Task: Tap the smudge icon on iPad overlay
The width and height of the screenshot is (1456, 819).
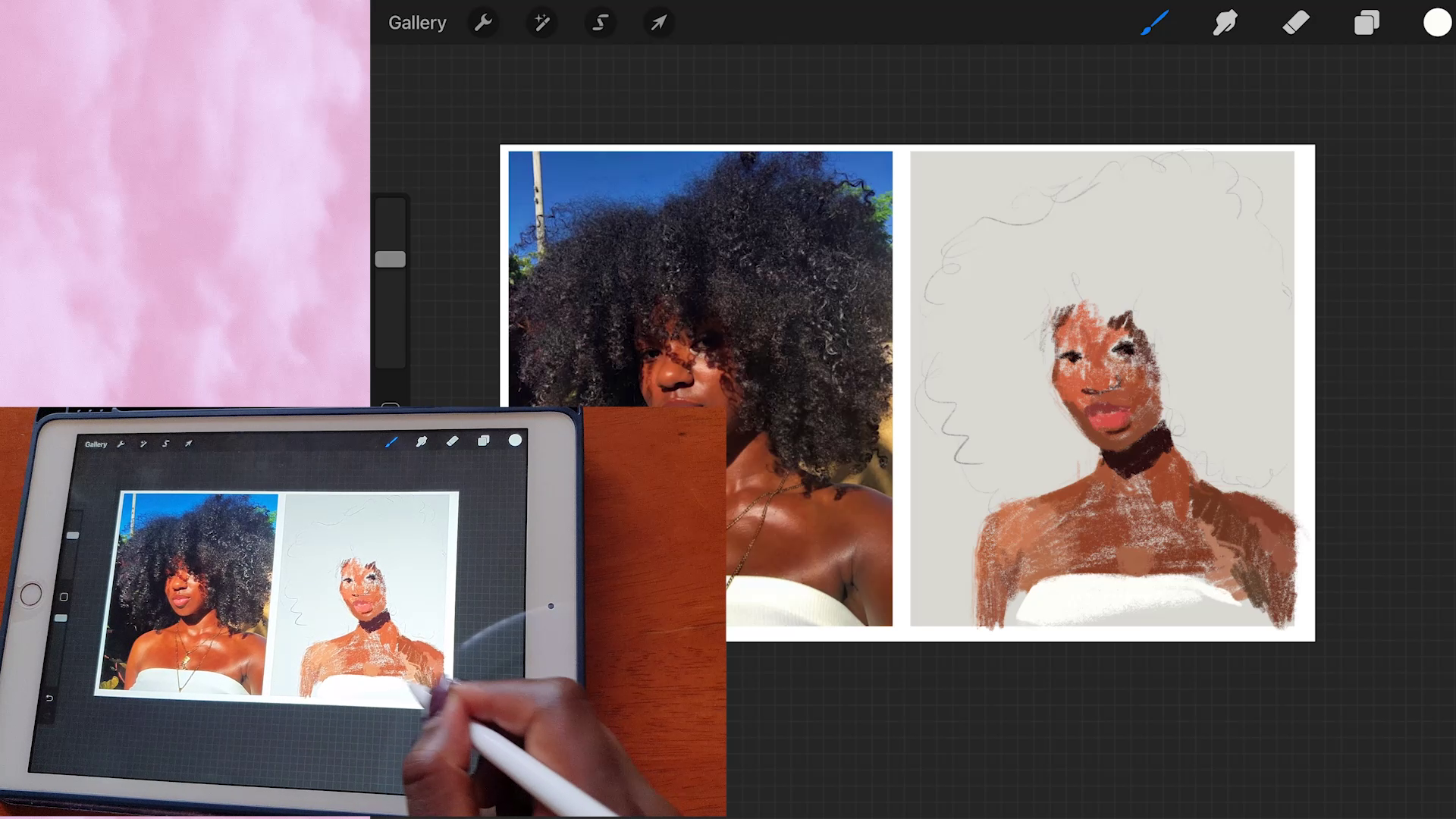Action: click(422, 441)
